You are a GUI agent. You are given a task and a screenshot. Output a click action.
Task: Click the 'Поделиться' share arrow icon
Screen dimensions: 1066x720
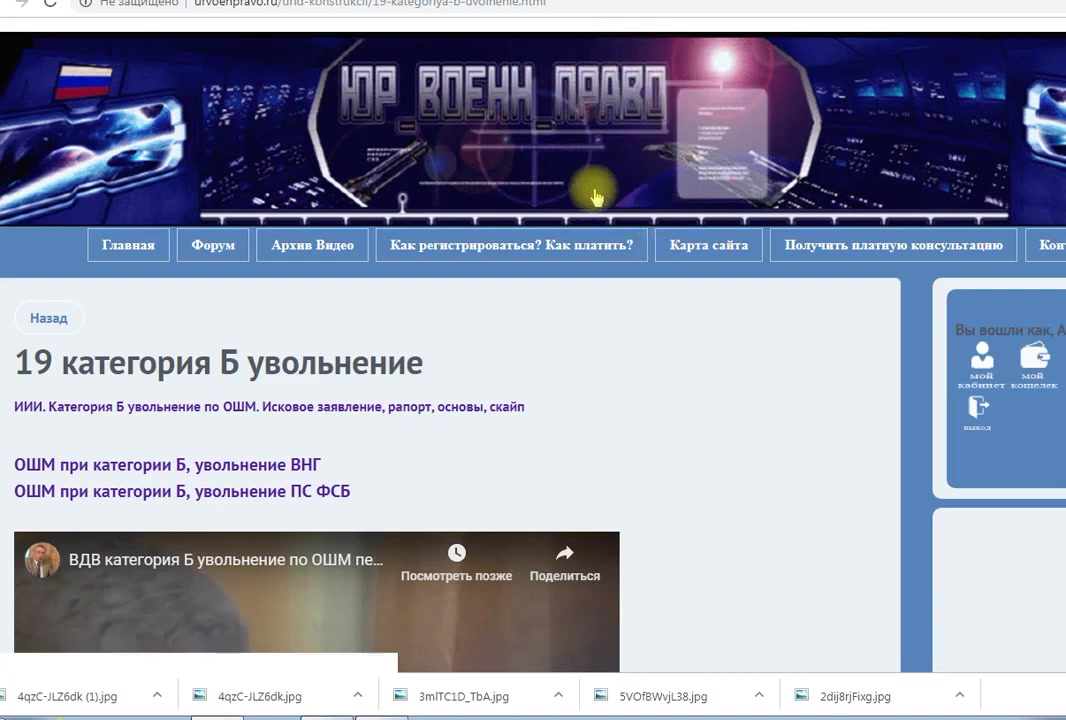(564, 553)
